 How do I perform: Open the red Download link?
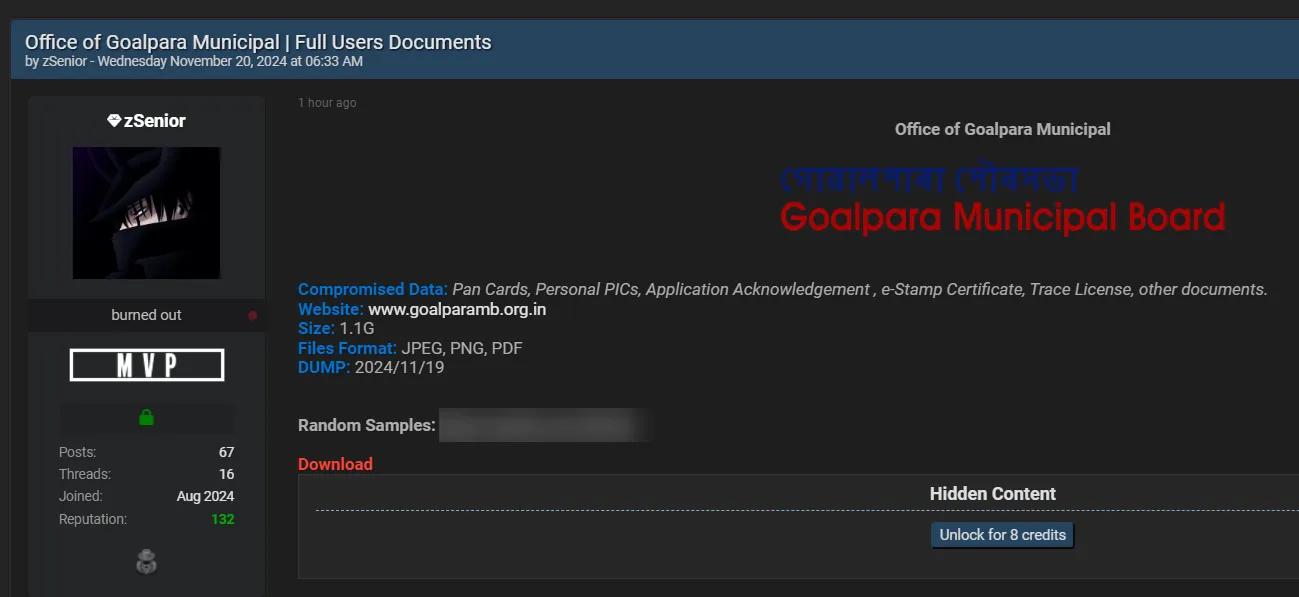[335, 464]
